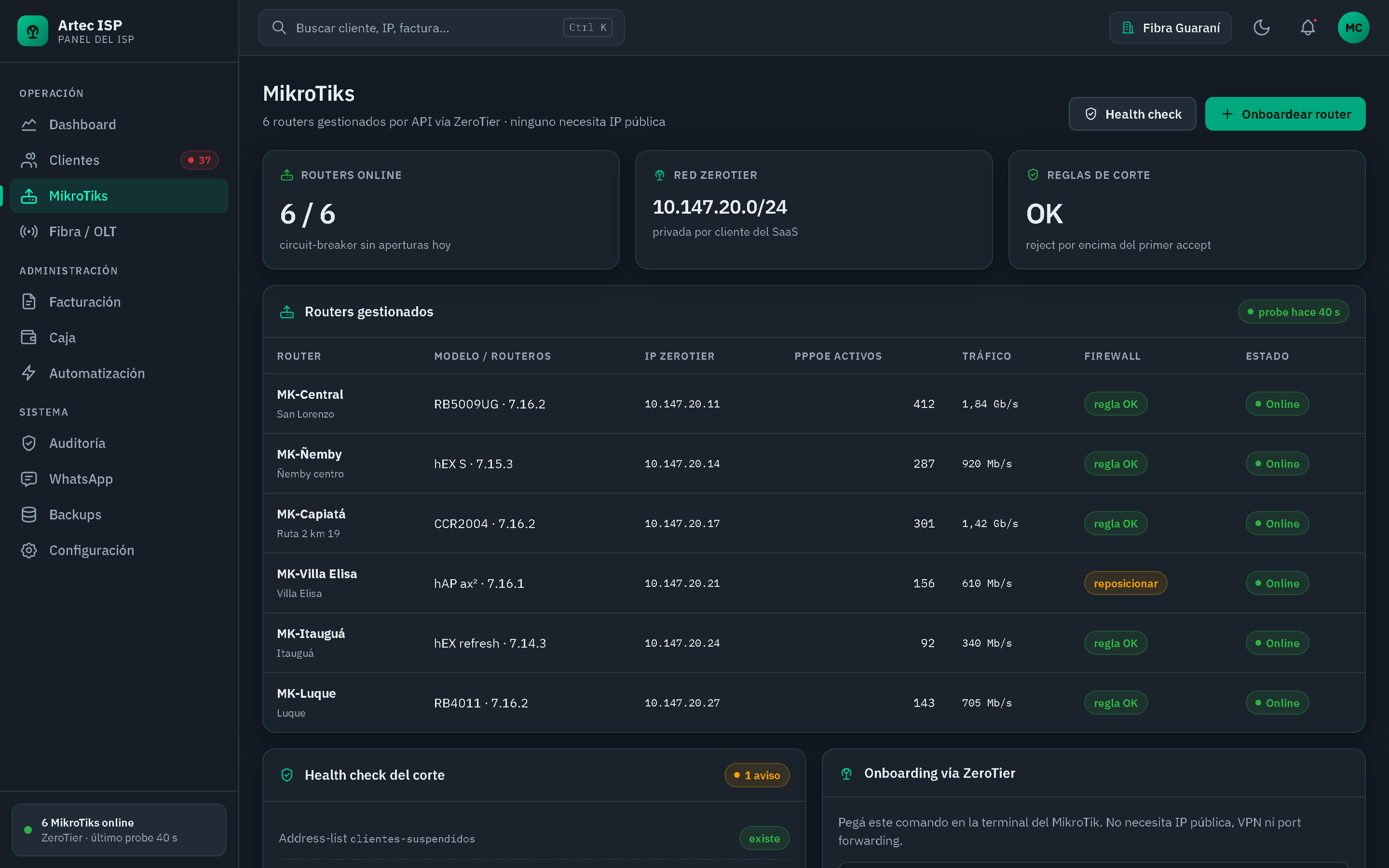
Task: Click the 6 MikroTiks online status card
Action: pos(120,829)
